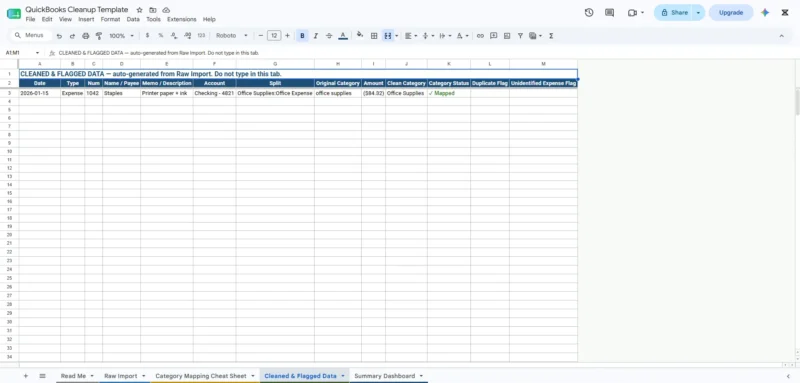
Task: Format selection as currency
Action: click(147, 36)
